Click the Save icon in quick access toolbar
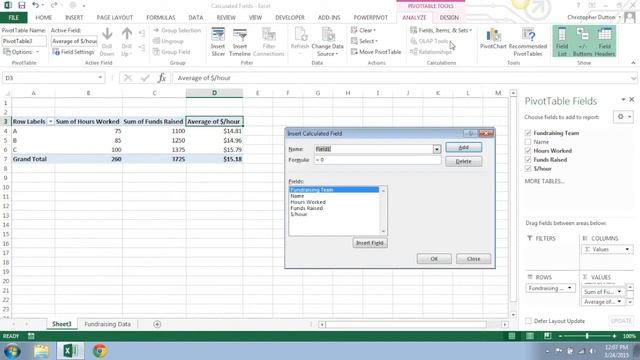 pyautogui.click(x=22, y=5)
